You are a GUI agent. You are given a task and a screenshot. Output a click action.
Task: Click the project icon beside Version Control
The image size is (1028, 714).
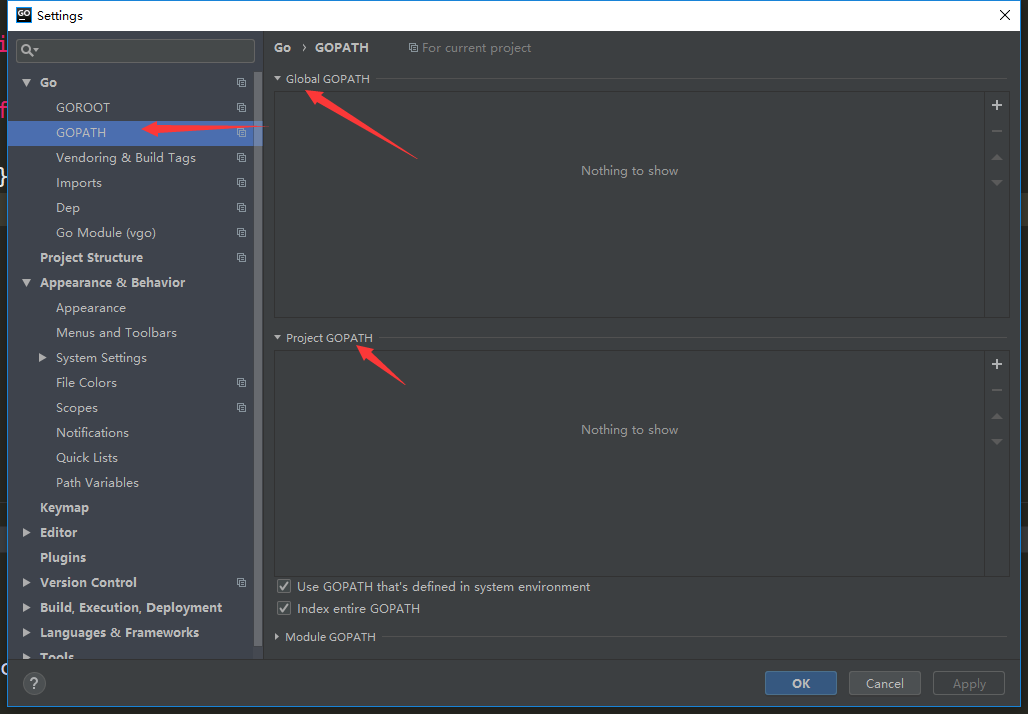241,583
